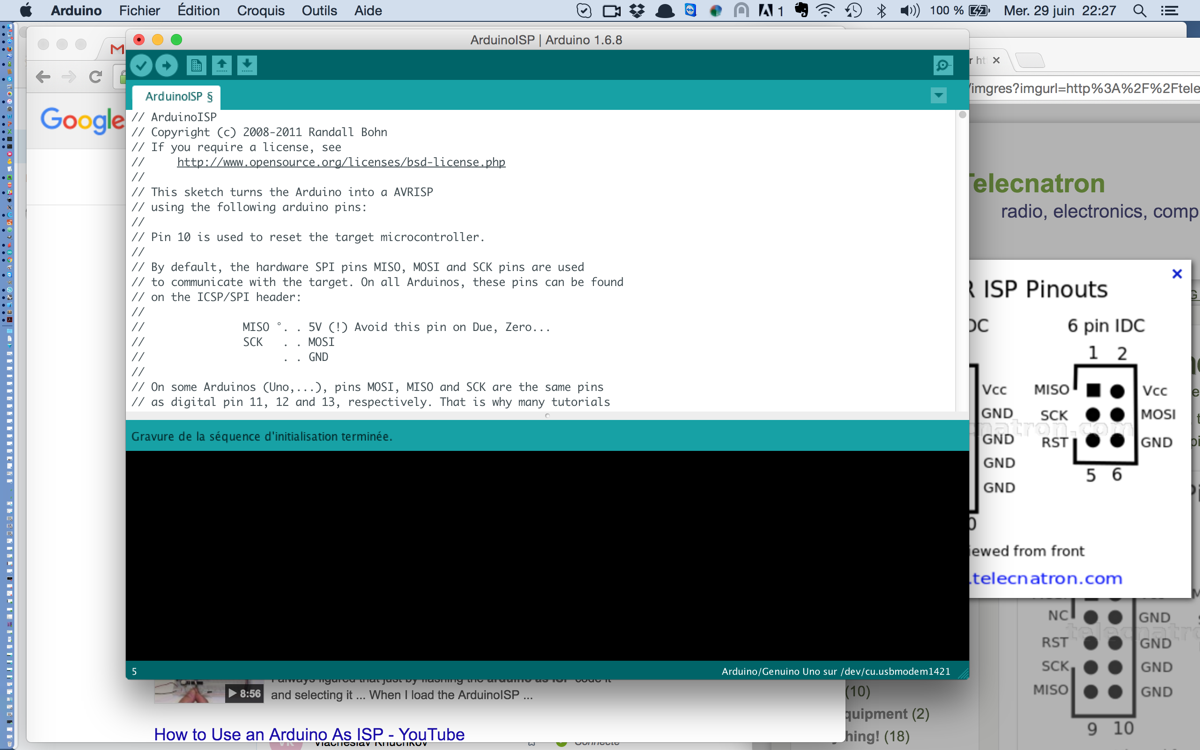Click the Adobe menu bar icon
The width and height of the screenshot is (1200, 750).
(770, 11)
